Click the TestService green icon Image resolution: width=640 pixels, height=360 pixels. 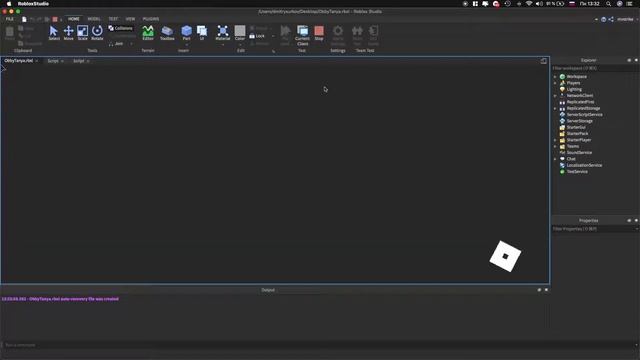coord(562,171)
